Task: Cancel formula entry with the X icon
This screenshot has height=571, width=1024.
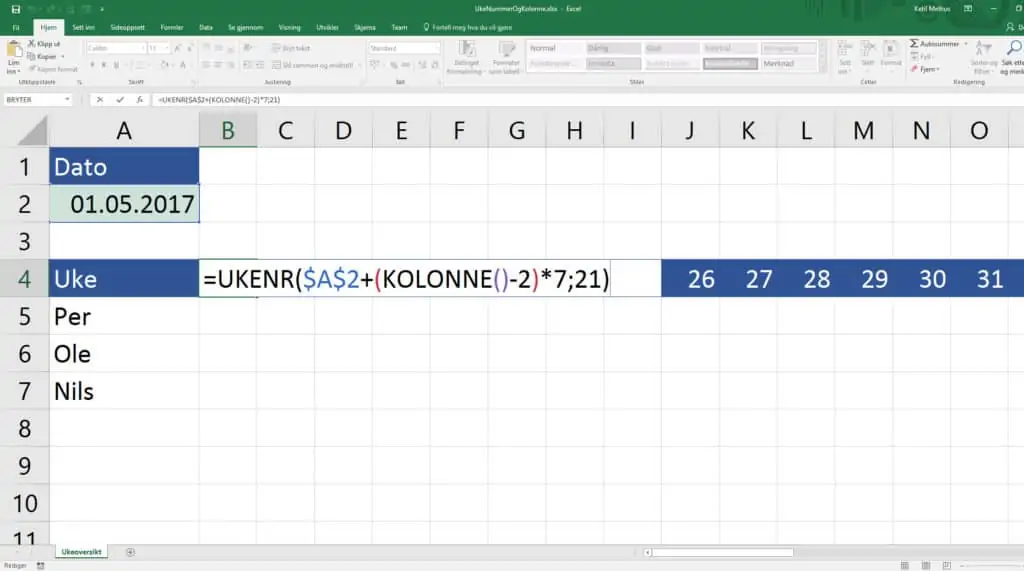Action: (x=99, y=99)
